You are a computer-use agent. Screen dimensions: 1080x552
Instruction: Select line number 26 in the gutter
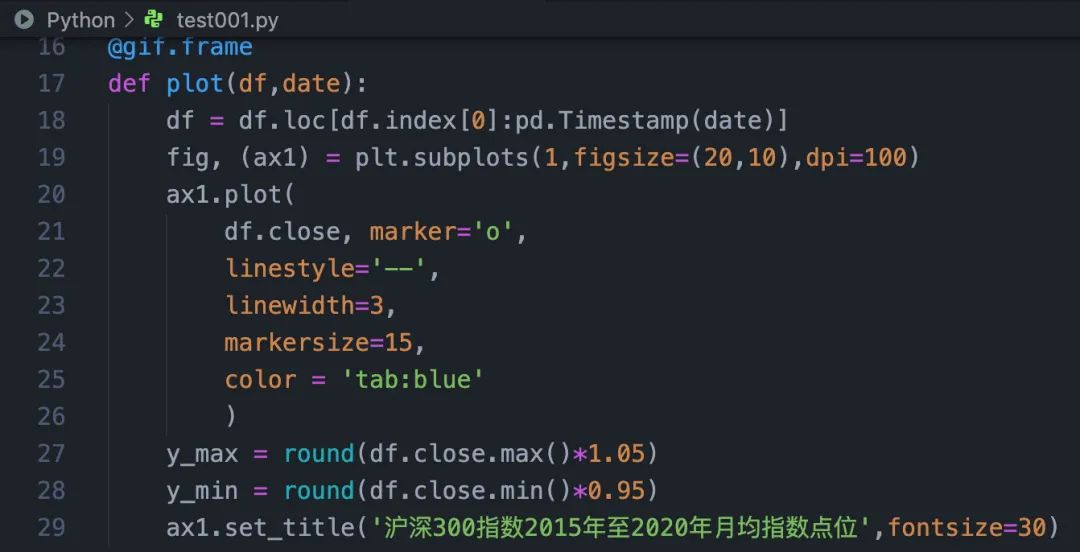(x=51, y=416)
